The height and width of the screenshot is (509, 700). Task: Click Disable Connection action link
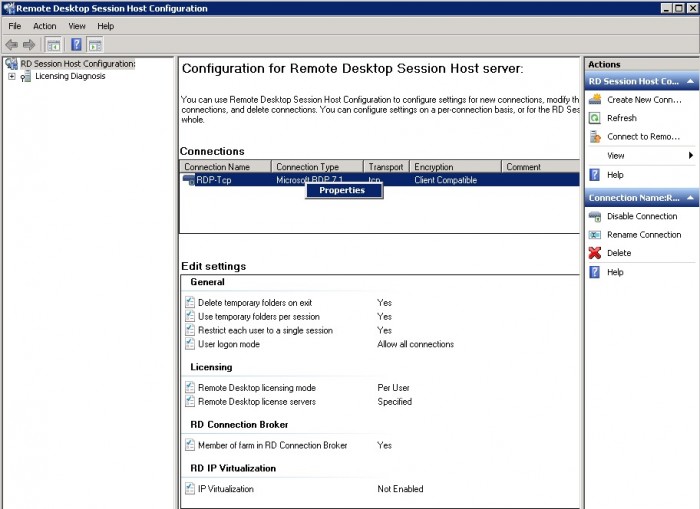[x=642, y=216]
